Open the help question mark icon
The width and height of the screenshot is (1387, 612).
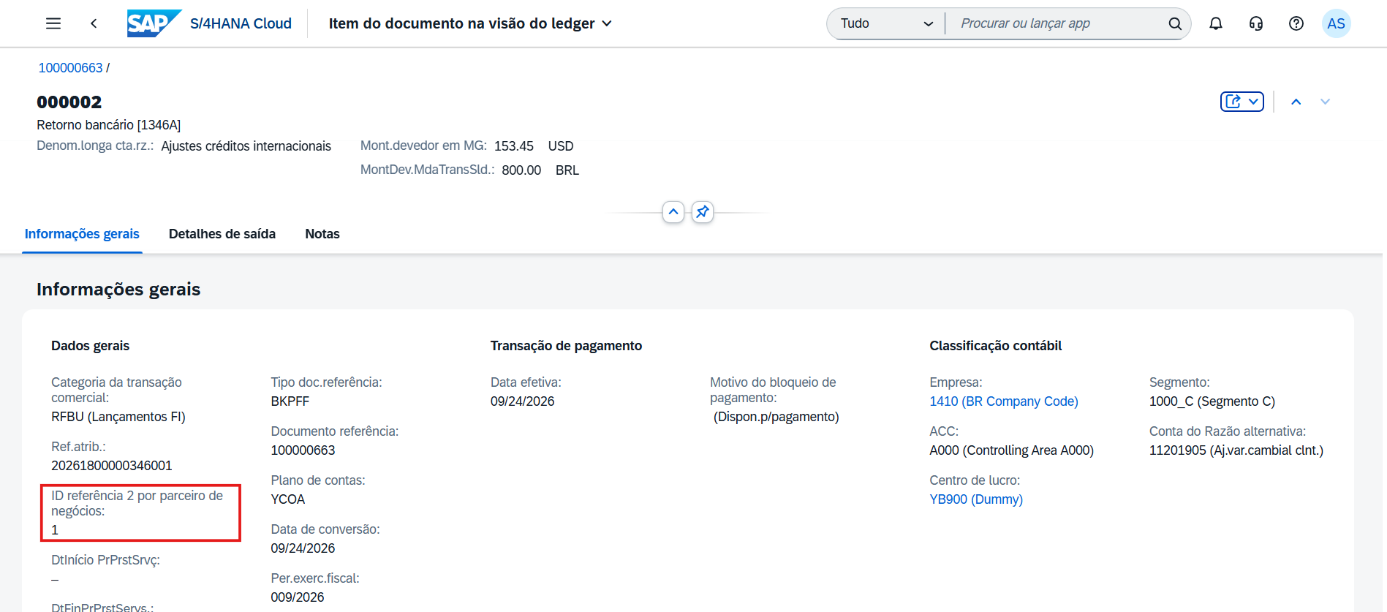tap(1296, 23)
